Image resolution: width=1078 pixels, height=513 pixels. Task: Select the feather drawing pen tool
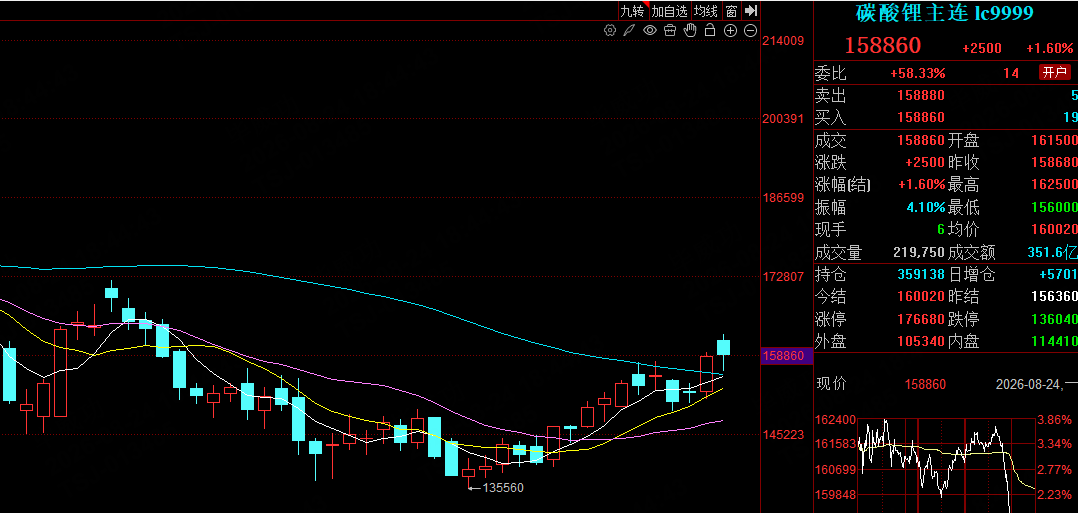629,30
